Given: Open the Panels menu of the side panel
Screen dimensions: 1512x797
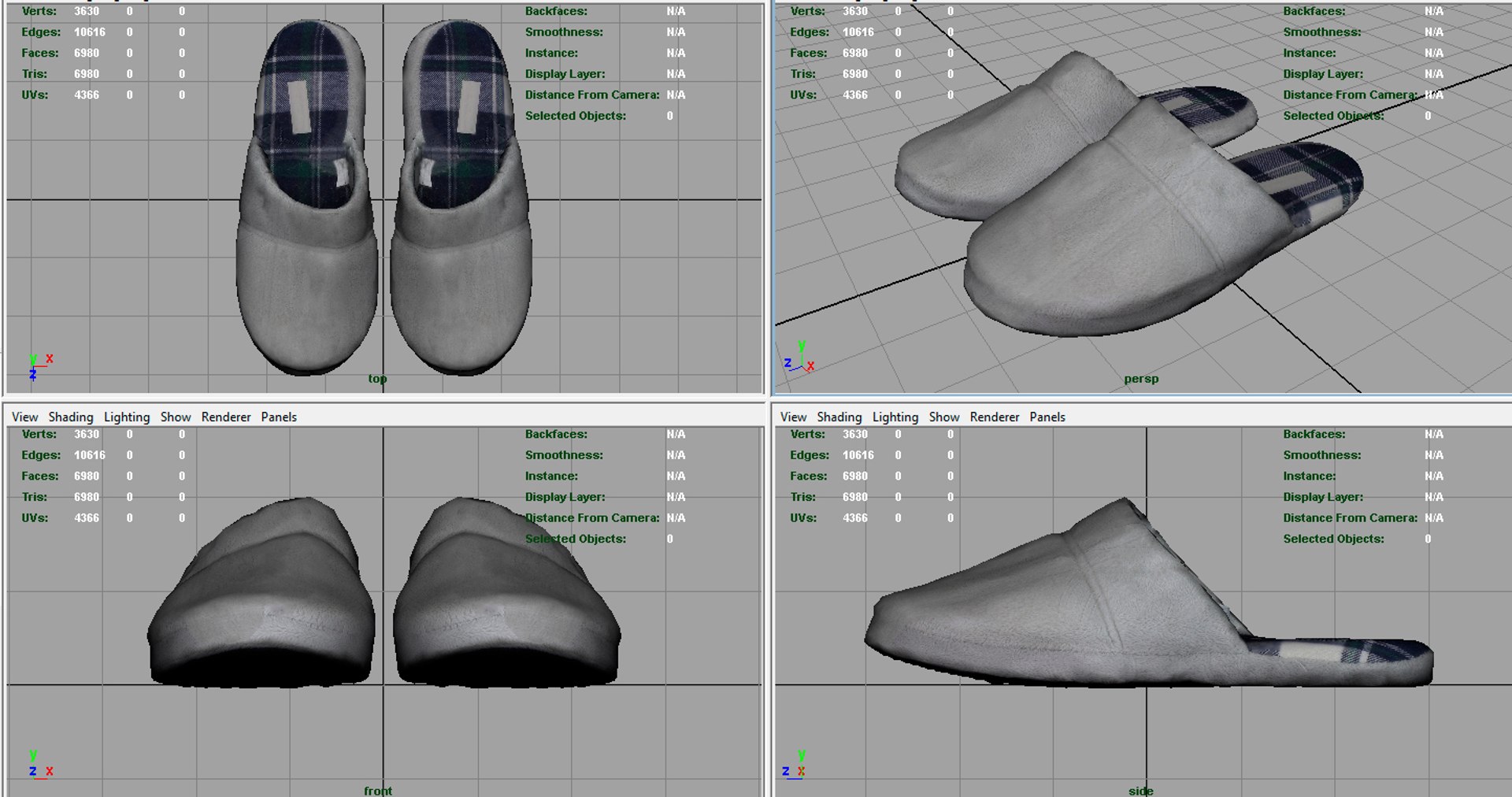Looking at the screenshot, I should point(1047,417).
